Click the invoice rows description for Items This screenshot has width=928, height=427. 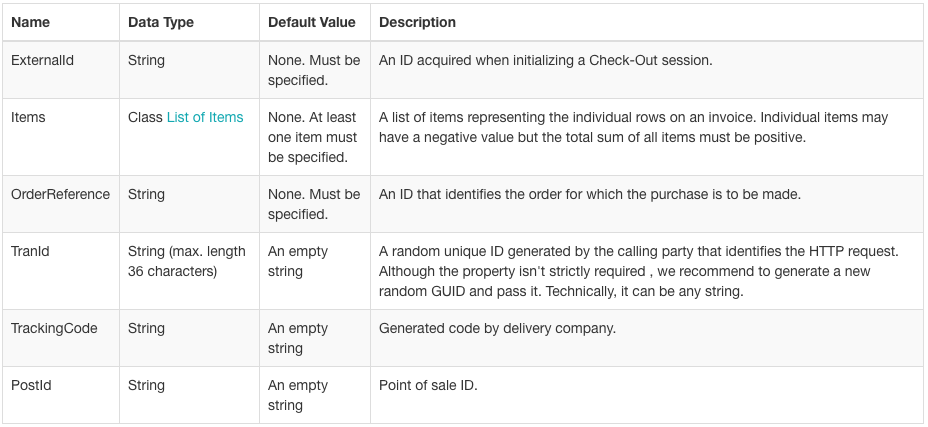pyautogui.click(x=633, y=127)
